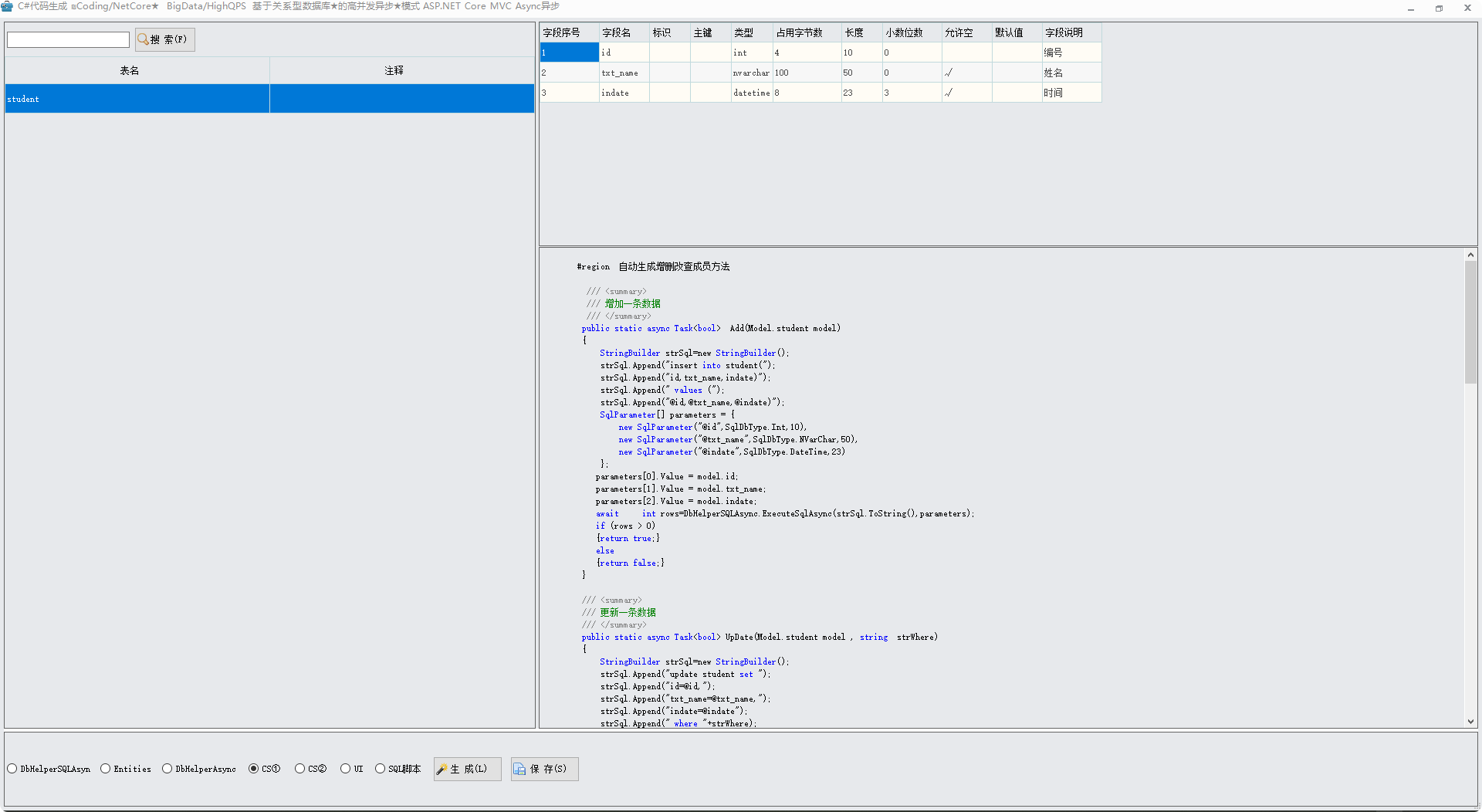Select the DbHelperSQLAsyn radio option
The width and height of the screenshot is (1482, 812).
(x=49, y=769)
